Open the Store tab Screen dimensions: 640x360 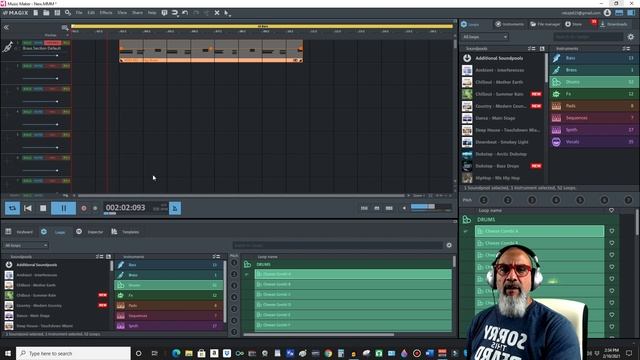coord(573,24)
